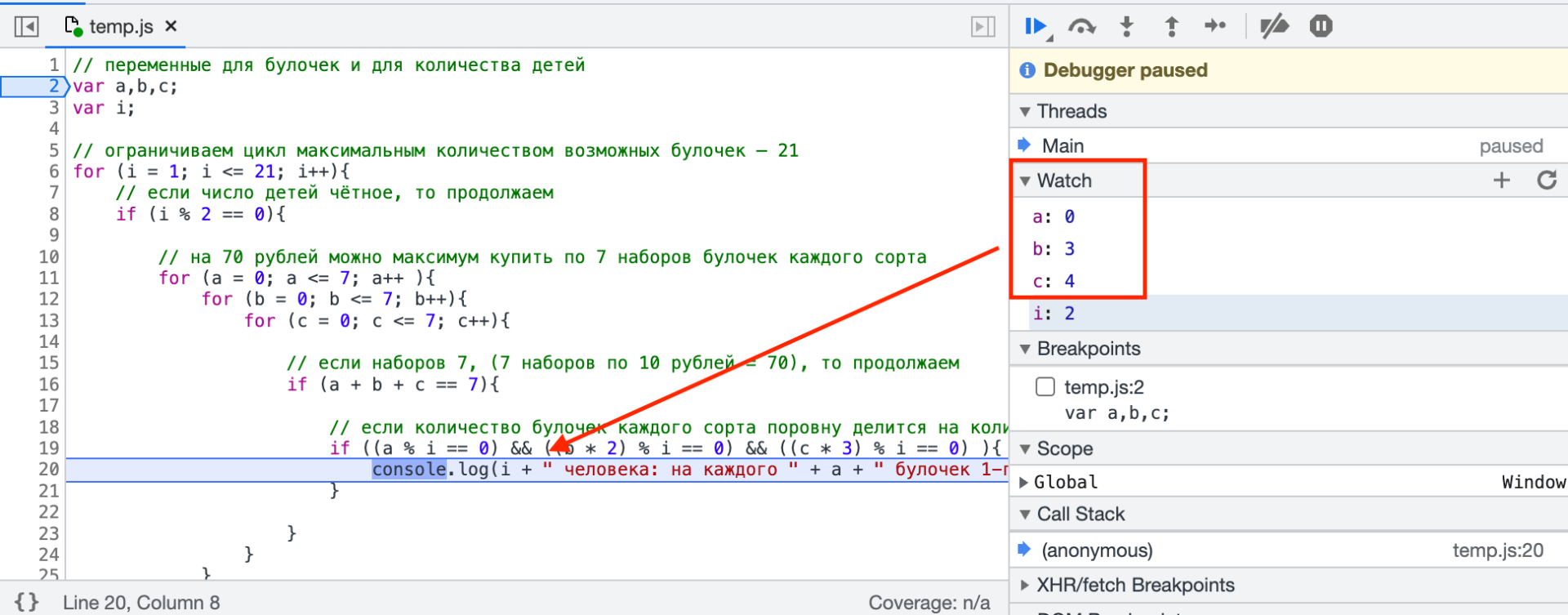Screen dimensions: 1568x615
Task: Select the anonymous call stack frame
Action: click(1097, 550)
